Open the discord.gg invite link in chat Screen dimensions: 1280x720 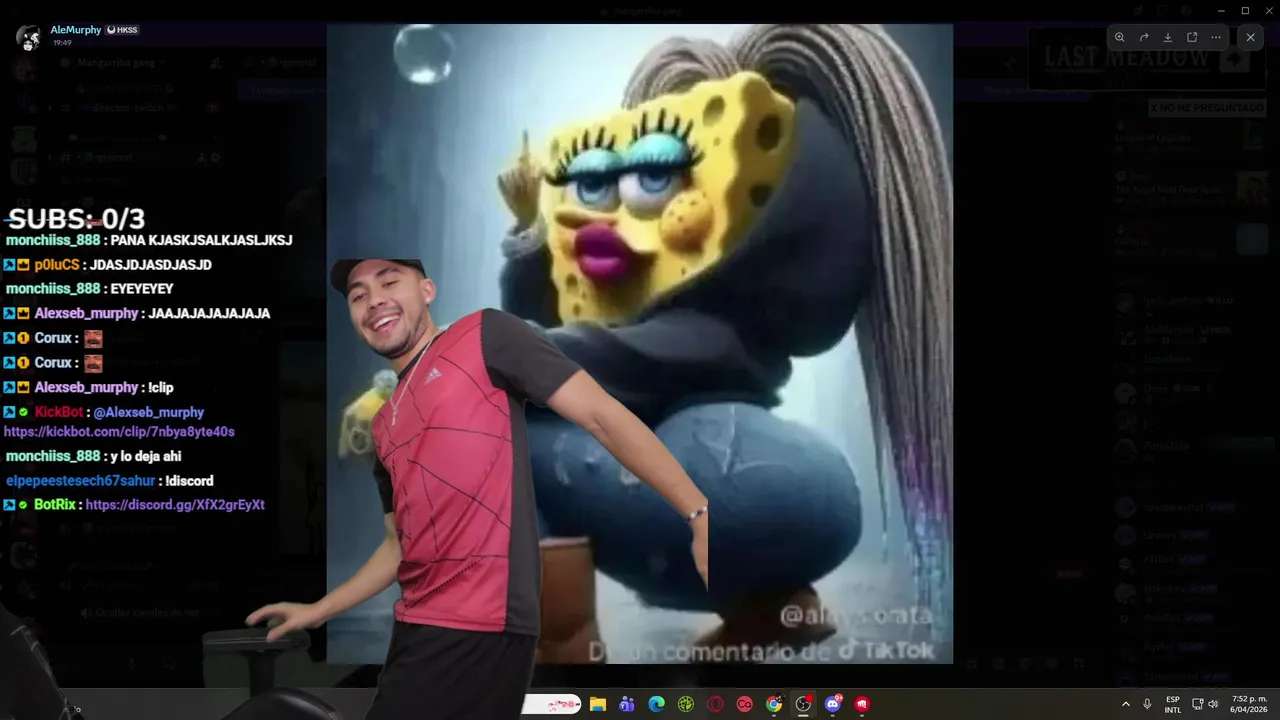(x=175, y=505)
